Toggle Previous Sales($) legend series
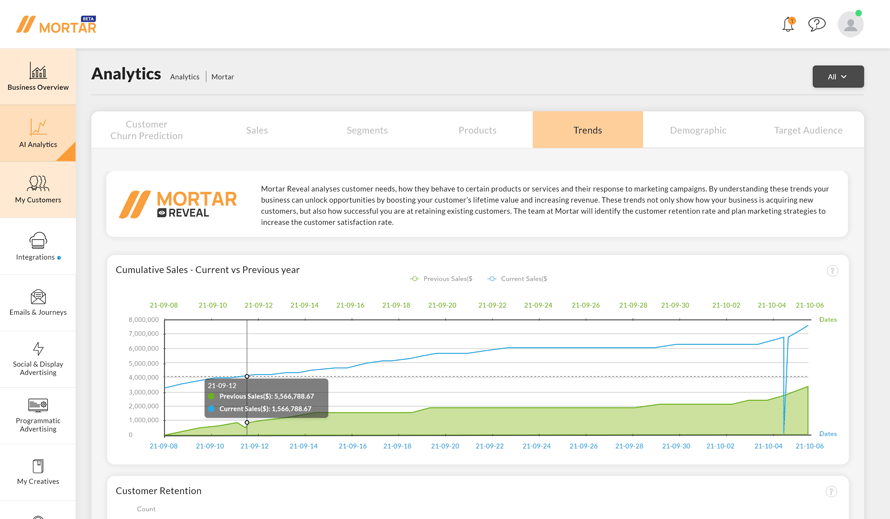890x519 pixels. click(x=441, y=279)
